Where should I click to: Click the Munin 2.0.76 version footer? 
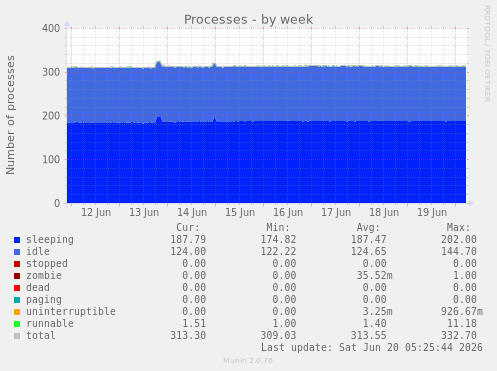click(x=248, y=361)
